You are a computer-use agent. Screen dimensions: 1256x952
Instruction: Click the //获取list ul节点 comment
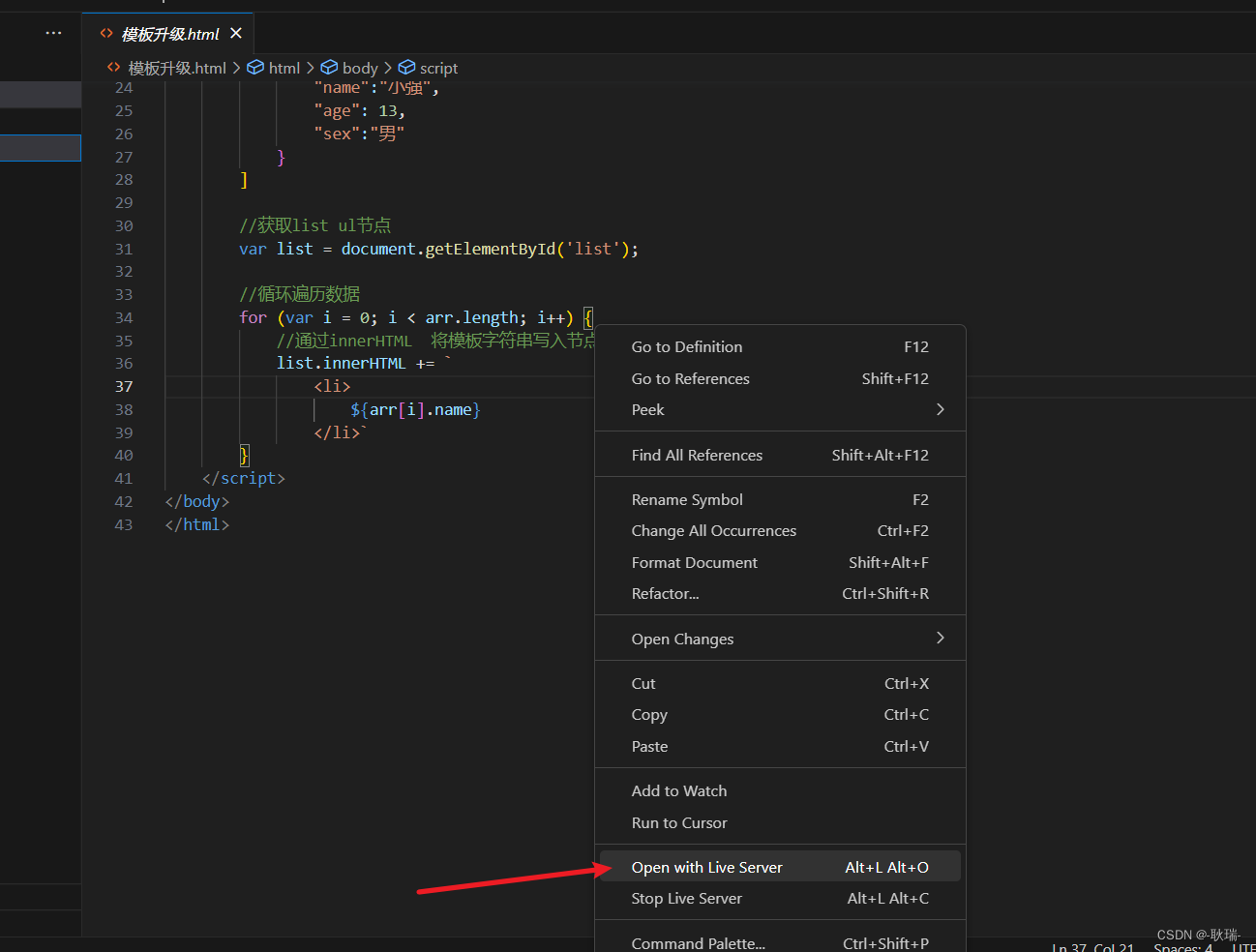pos(315,225)
